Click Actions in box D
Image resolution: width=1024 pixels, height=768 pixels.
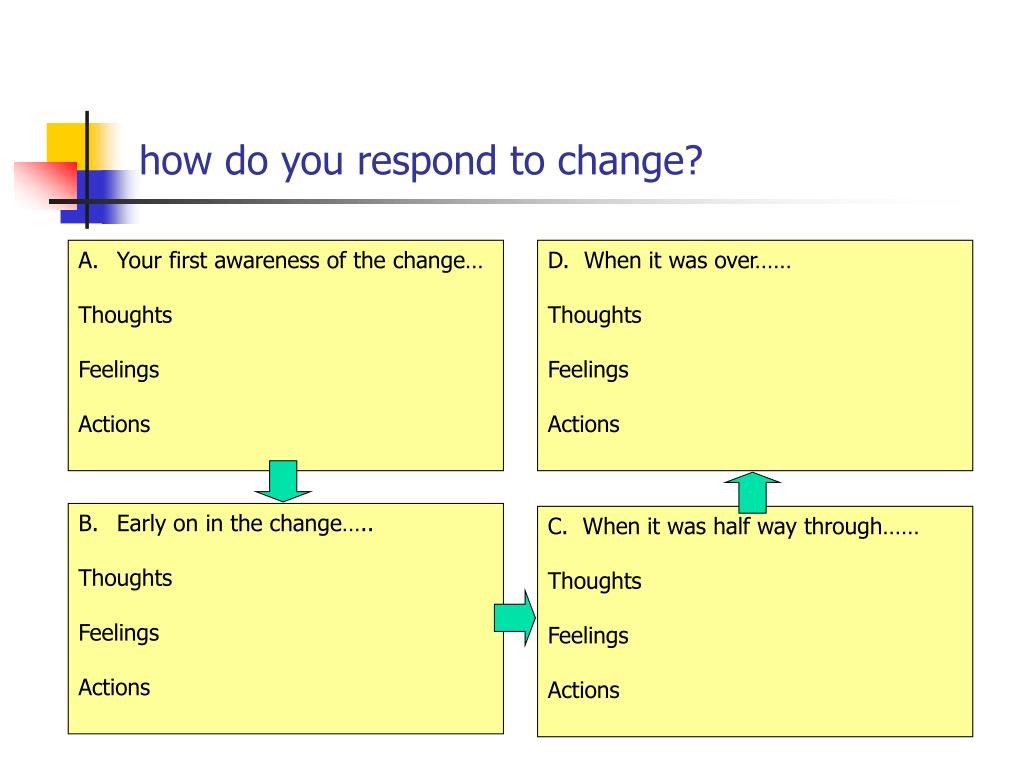(583, 424)
